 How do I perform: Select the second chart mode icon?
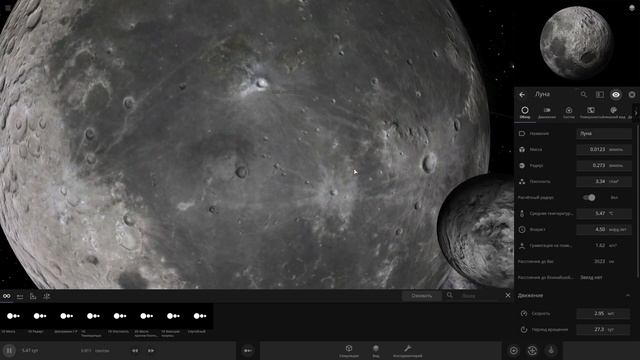20,296
